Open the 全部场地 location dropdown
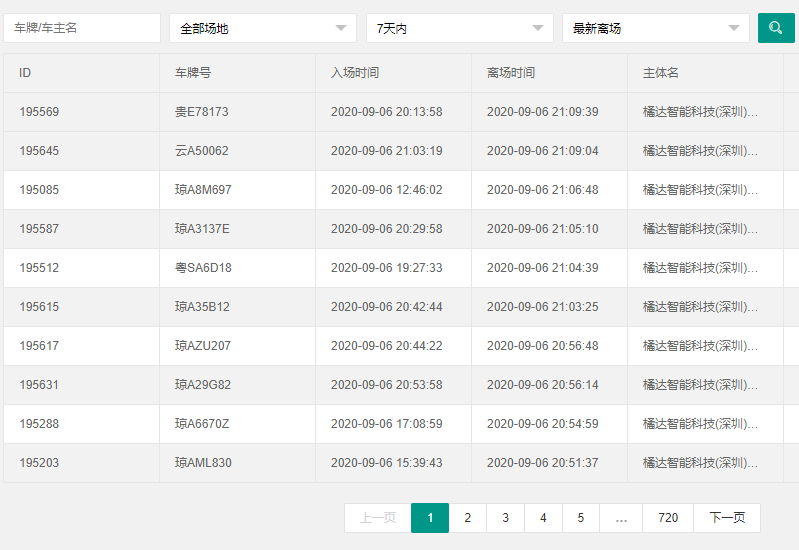The width and height of the screenshot is (799, 550). click(x=263, y=28)
